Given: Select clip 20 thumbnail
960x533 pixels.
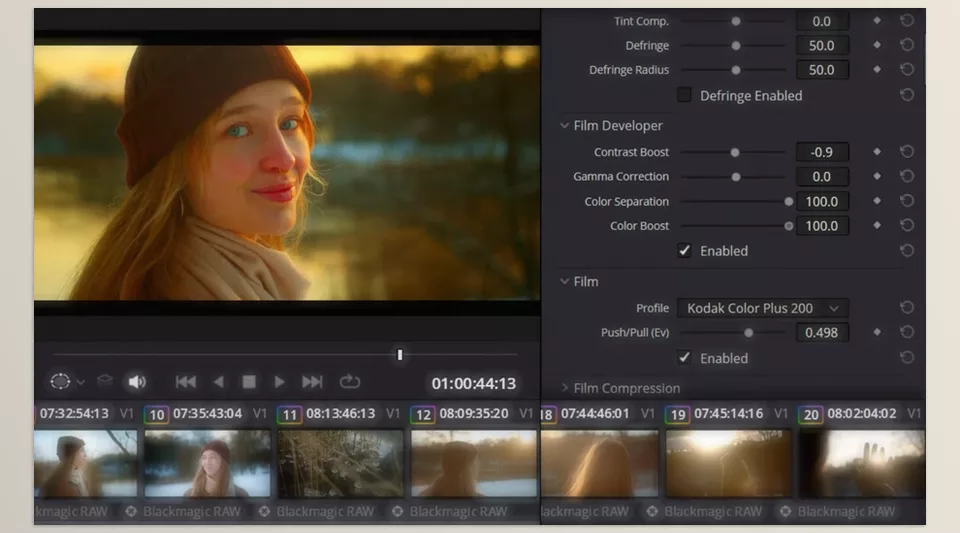Looking at the screenshot, I should pos(862,463).
